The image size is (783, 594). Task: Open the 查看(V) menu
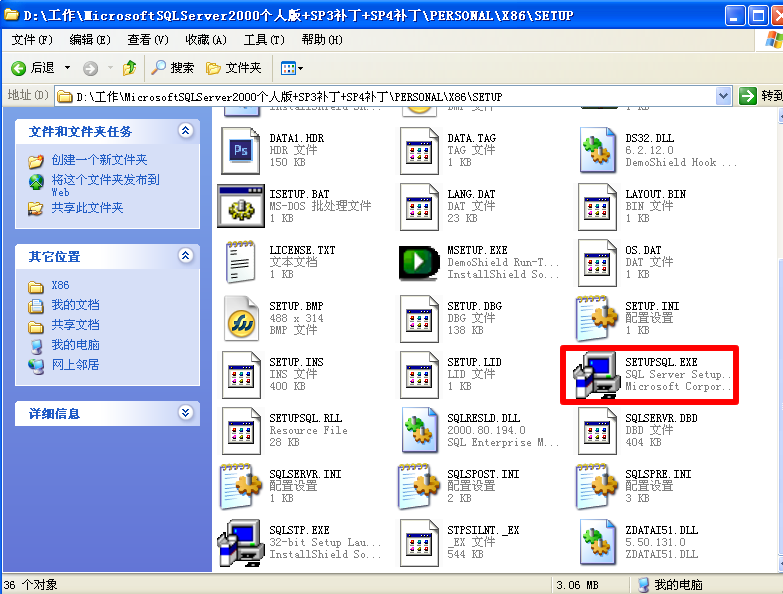coord(147,40)
